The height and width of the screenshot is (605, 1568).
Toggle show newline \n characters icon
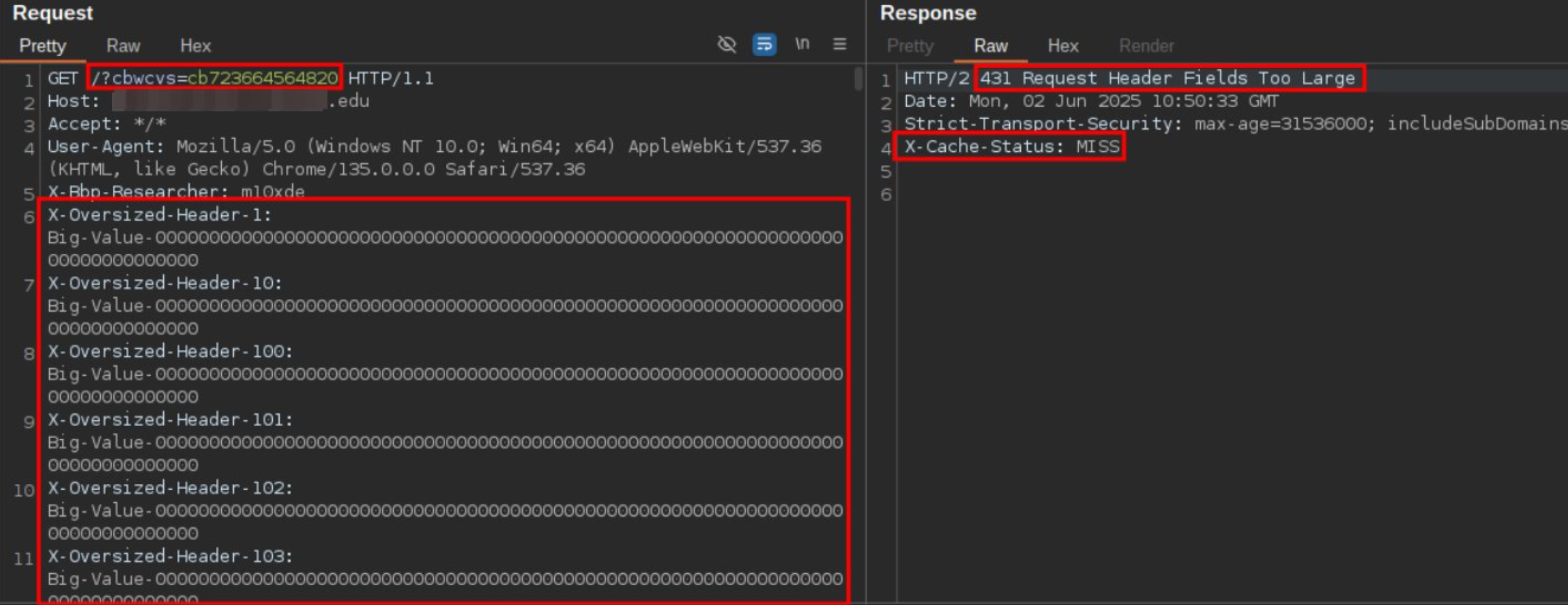pos(803,44)
